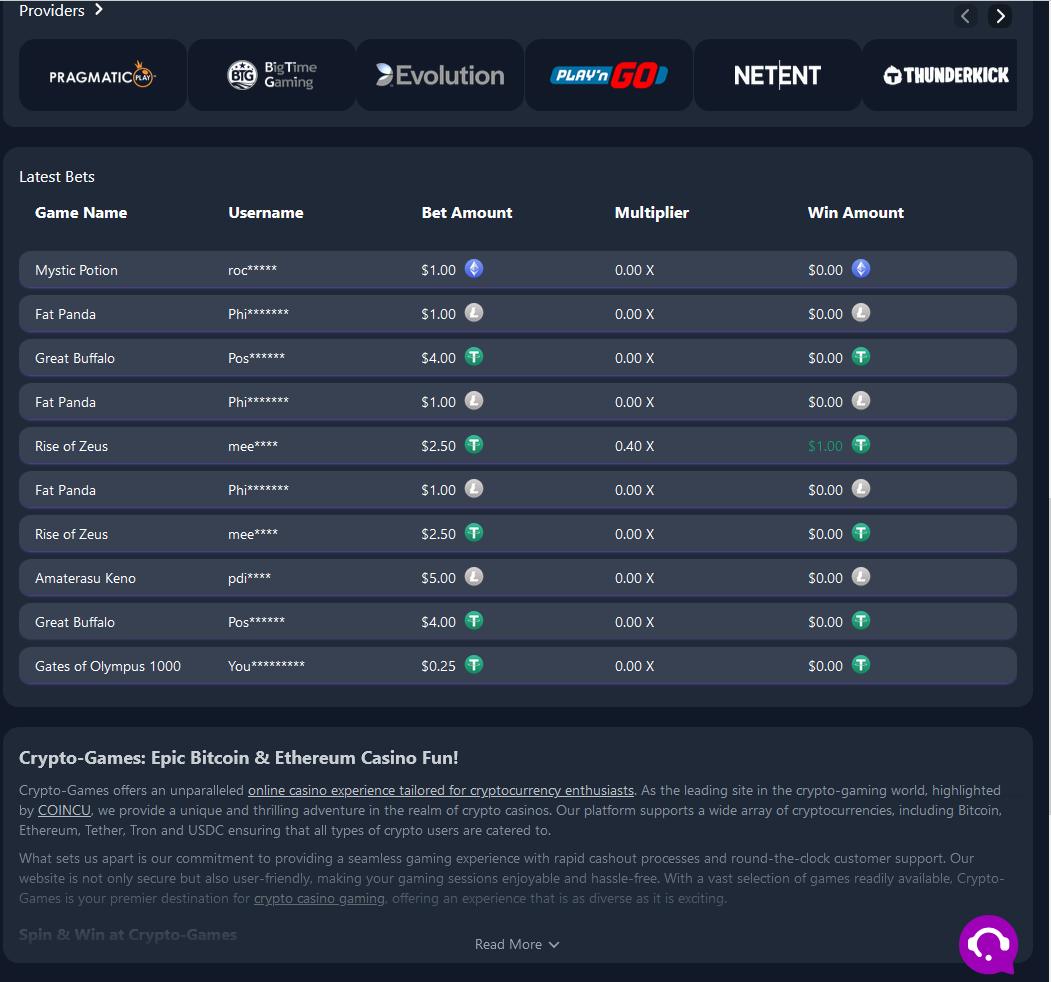The height and width of the screenshot is (982, 1051).
Task: Click the Litecoin icon beside Amaterasu Keno's $5.00 bet
Action: click(474, 576)
